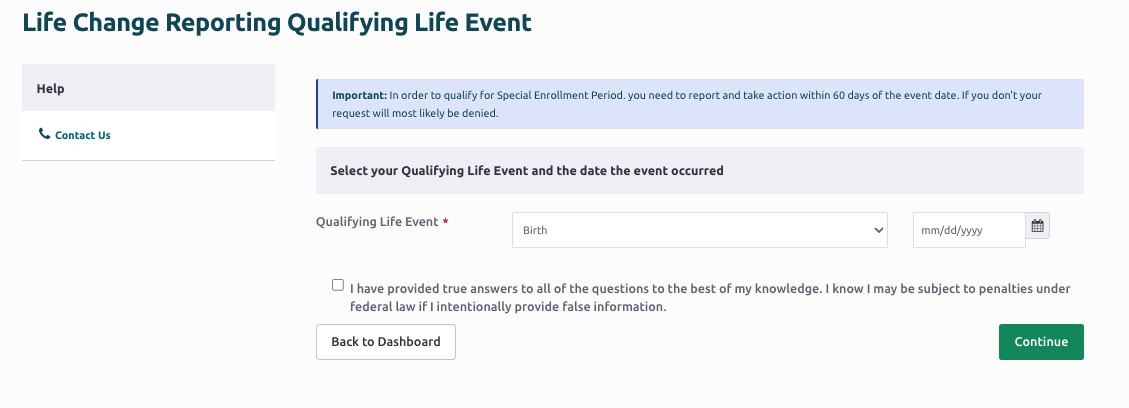Image resolution: width=1129 pixels, height=408 pixels.
Task: Click the blue Important notice banner
Action: coord(700,104)
